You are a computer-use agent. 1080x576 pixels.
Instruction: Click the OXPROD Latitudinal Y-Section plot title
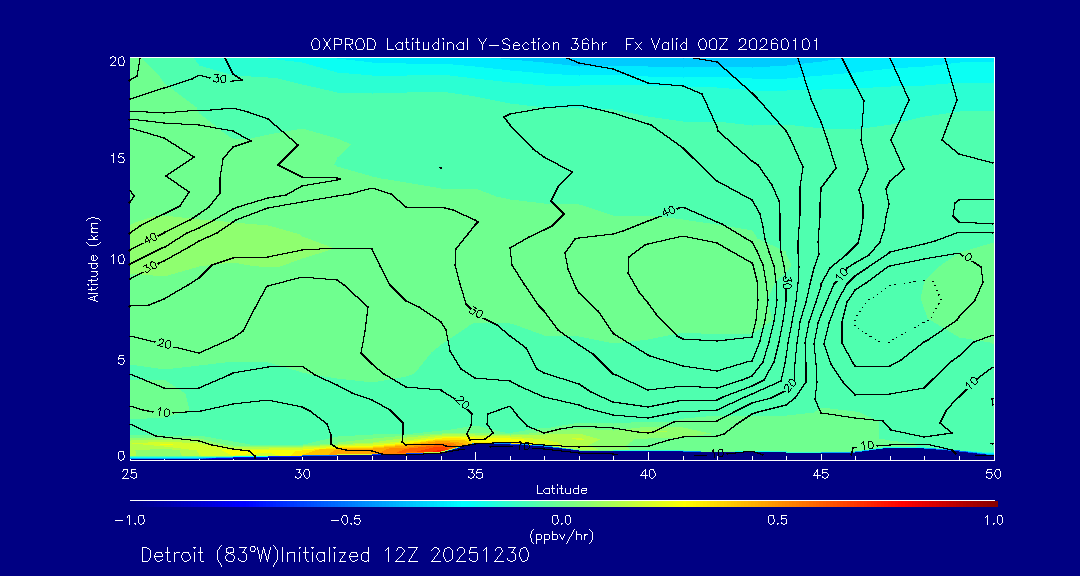click(566, 43)
